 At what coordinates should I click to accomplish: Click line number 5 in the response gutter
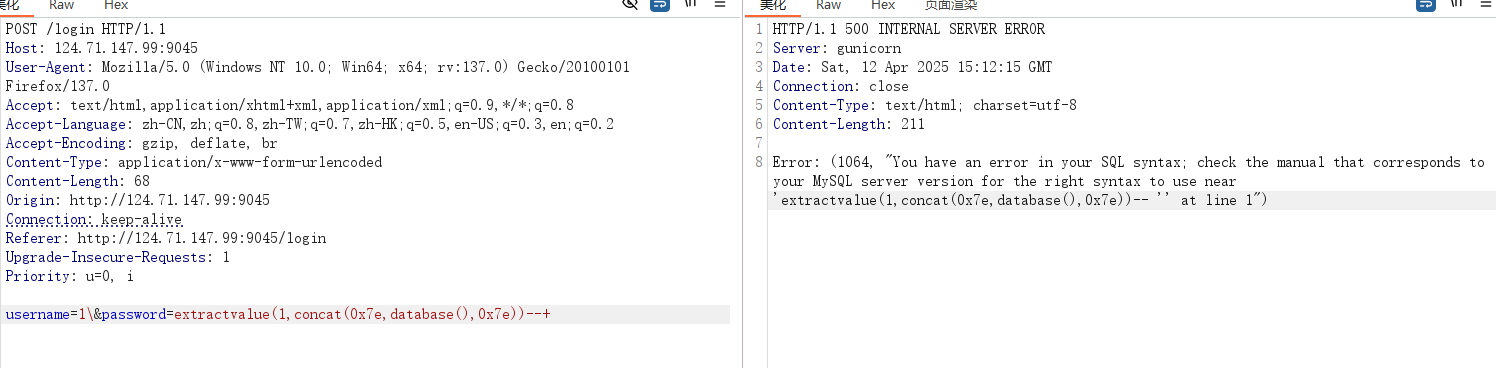[x=758, y=105]
